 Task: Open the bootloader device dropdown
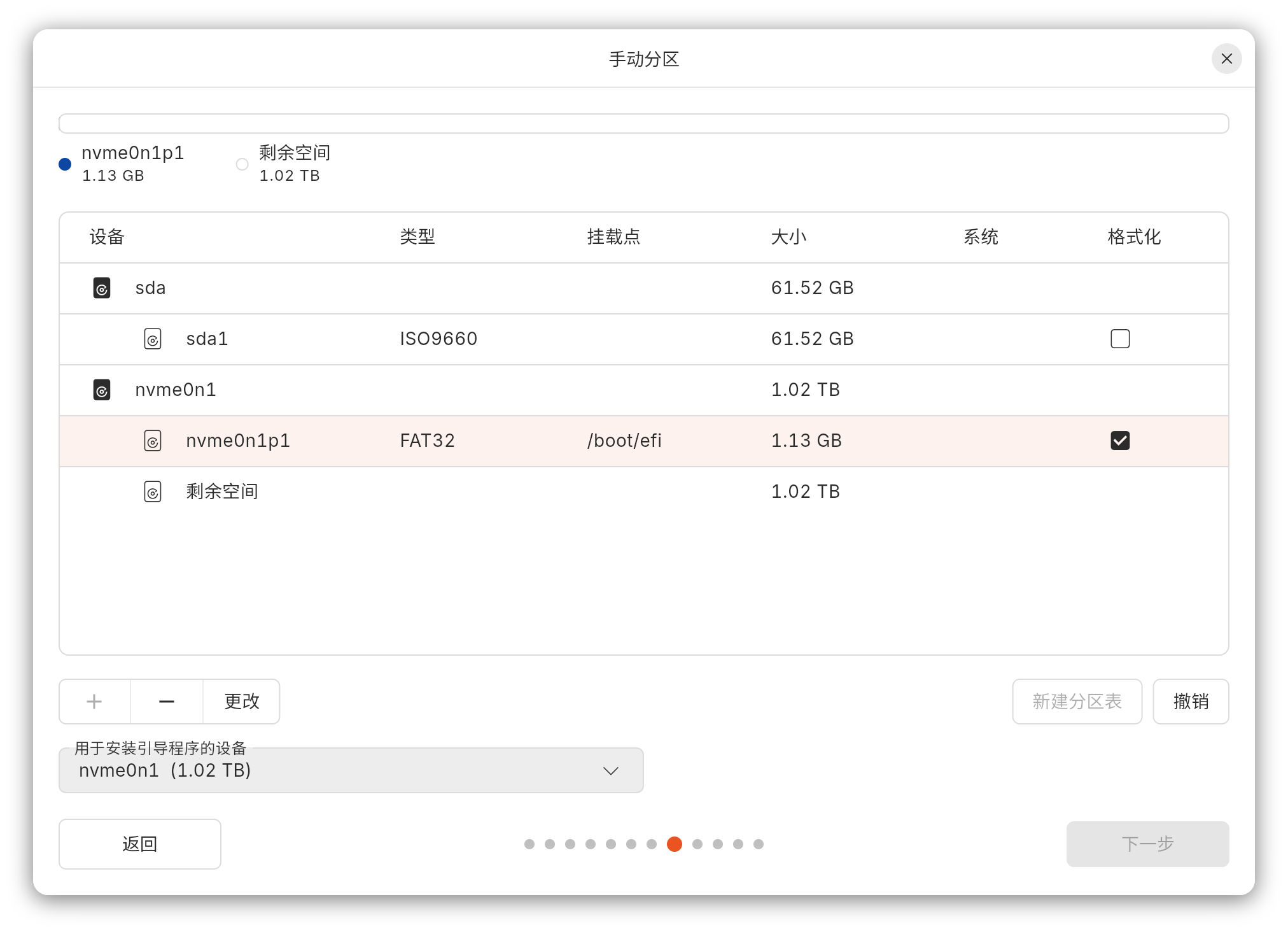point(351,770)
